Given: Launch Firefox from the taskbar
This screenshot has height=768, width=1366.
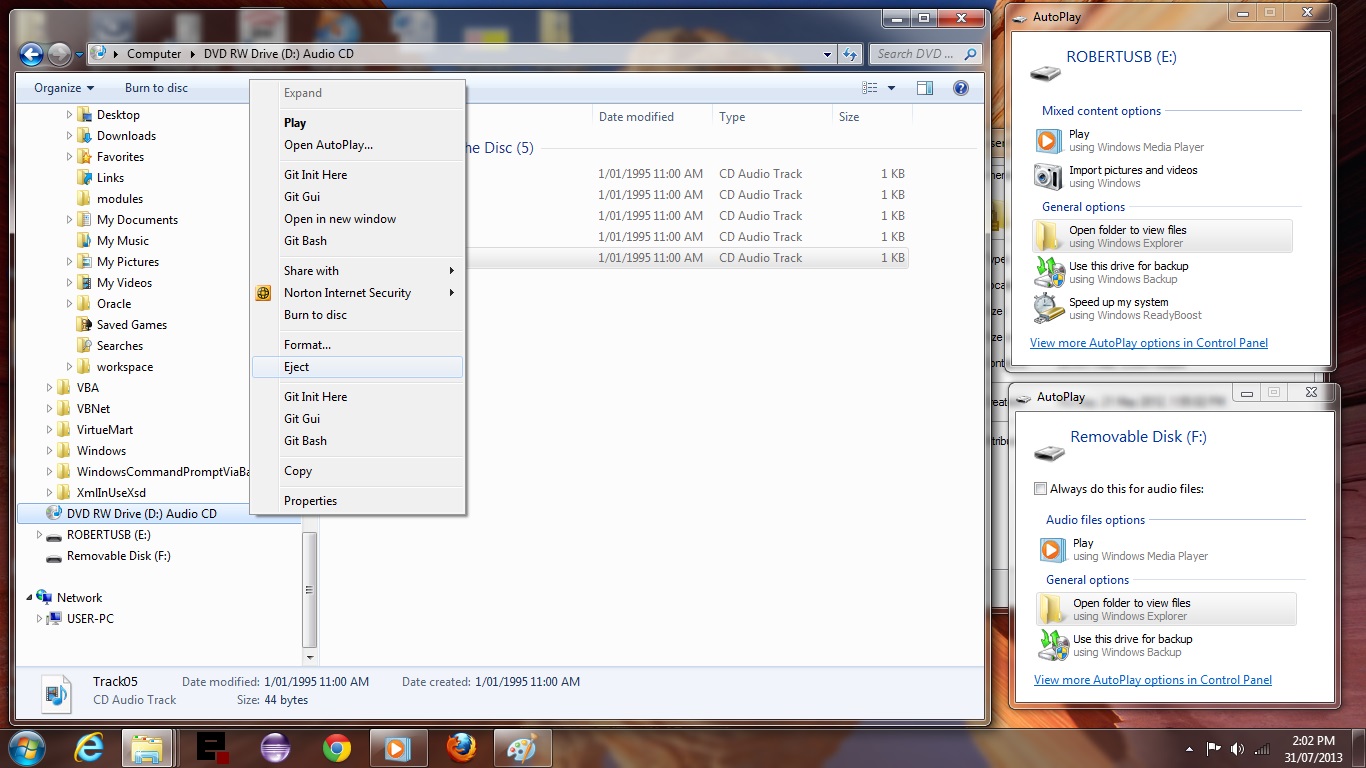Looking at the screenshot, I should (461, 747).
